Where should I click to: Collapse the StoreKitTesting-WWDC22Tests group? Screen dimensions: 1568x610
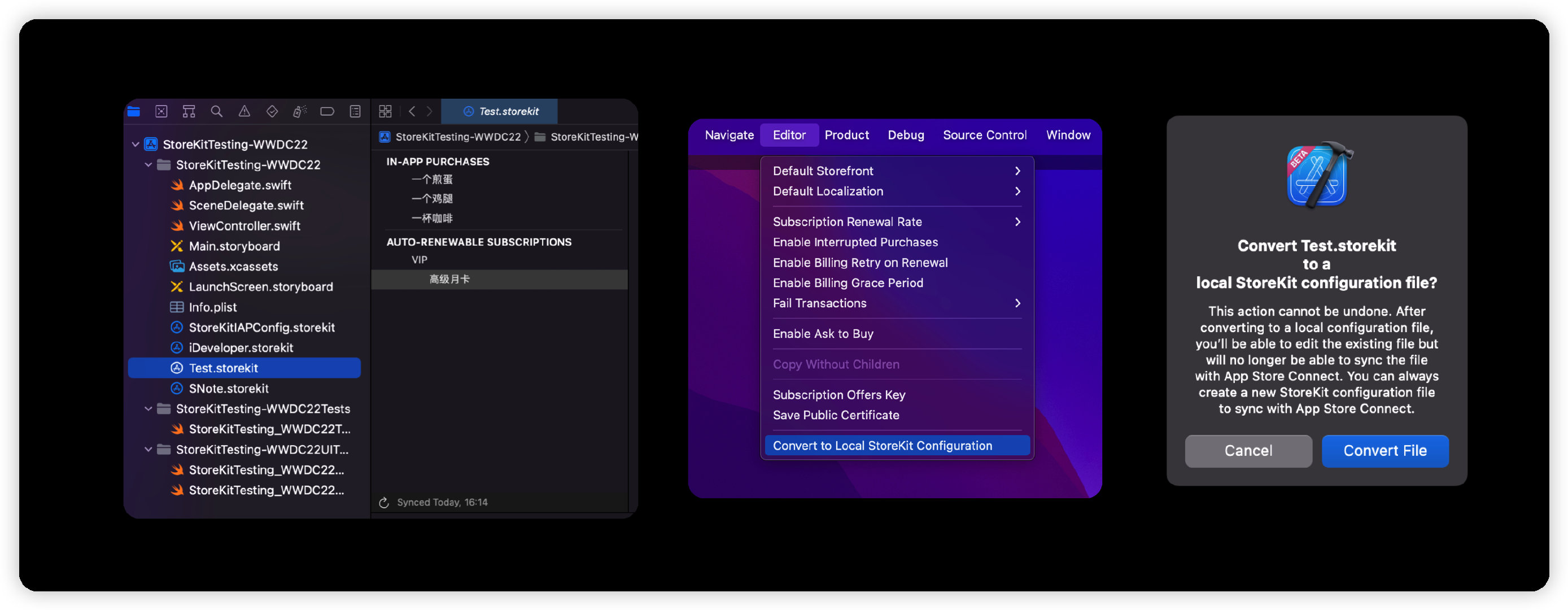(148, 408)
